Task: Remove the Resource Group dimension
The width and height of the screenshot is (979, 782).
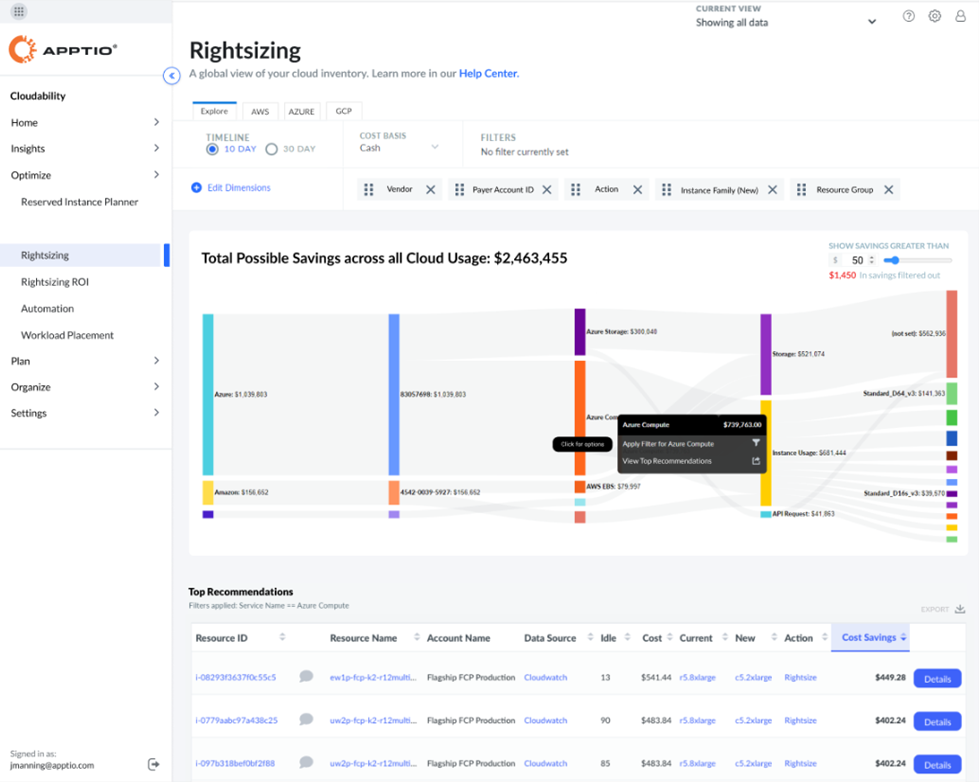Action: tap(888, 190)
